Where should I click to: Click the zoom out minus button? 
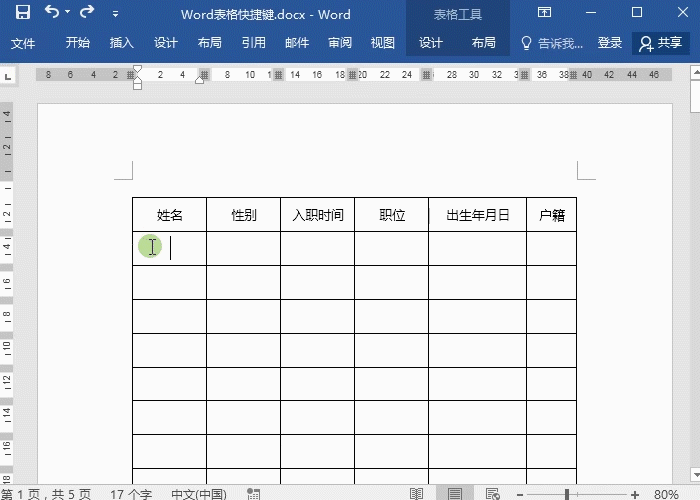pos(520,494)
